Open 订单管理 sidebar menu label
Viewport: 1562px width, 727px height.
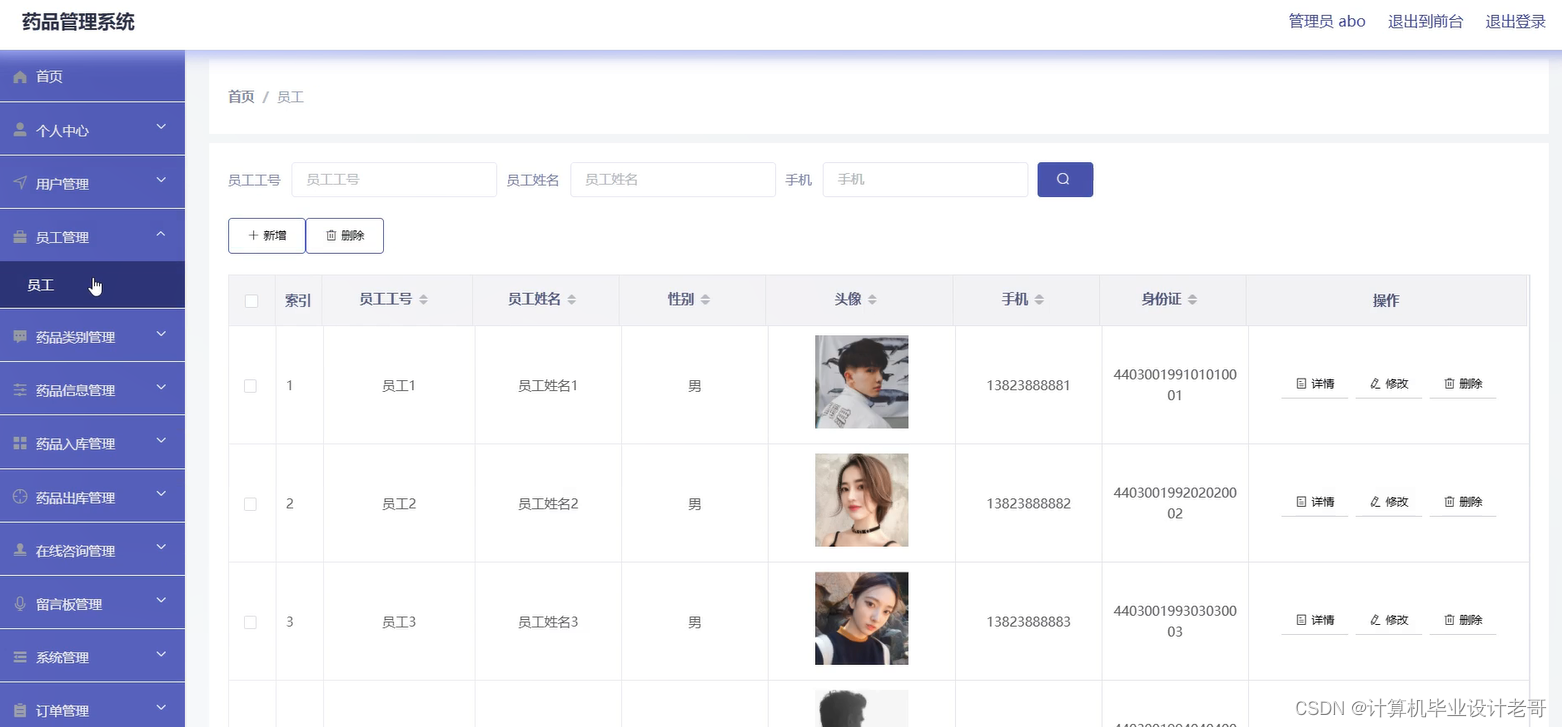(62, 711)
